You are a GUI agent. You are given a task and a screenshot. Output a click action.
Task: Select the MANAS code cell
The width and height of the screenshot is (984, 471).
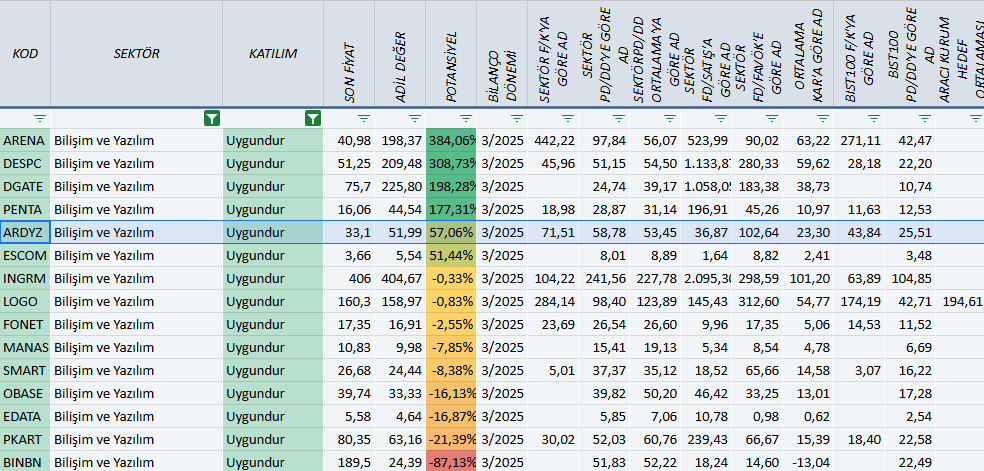click(x=25, y=347)
